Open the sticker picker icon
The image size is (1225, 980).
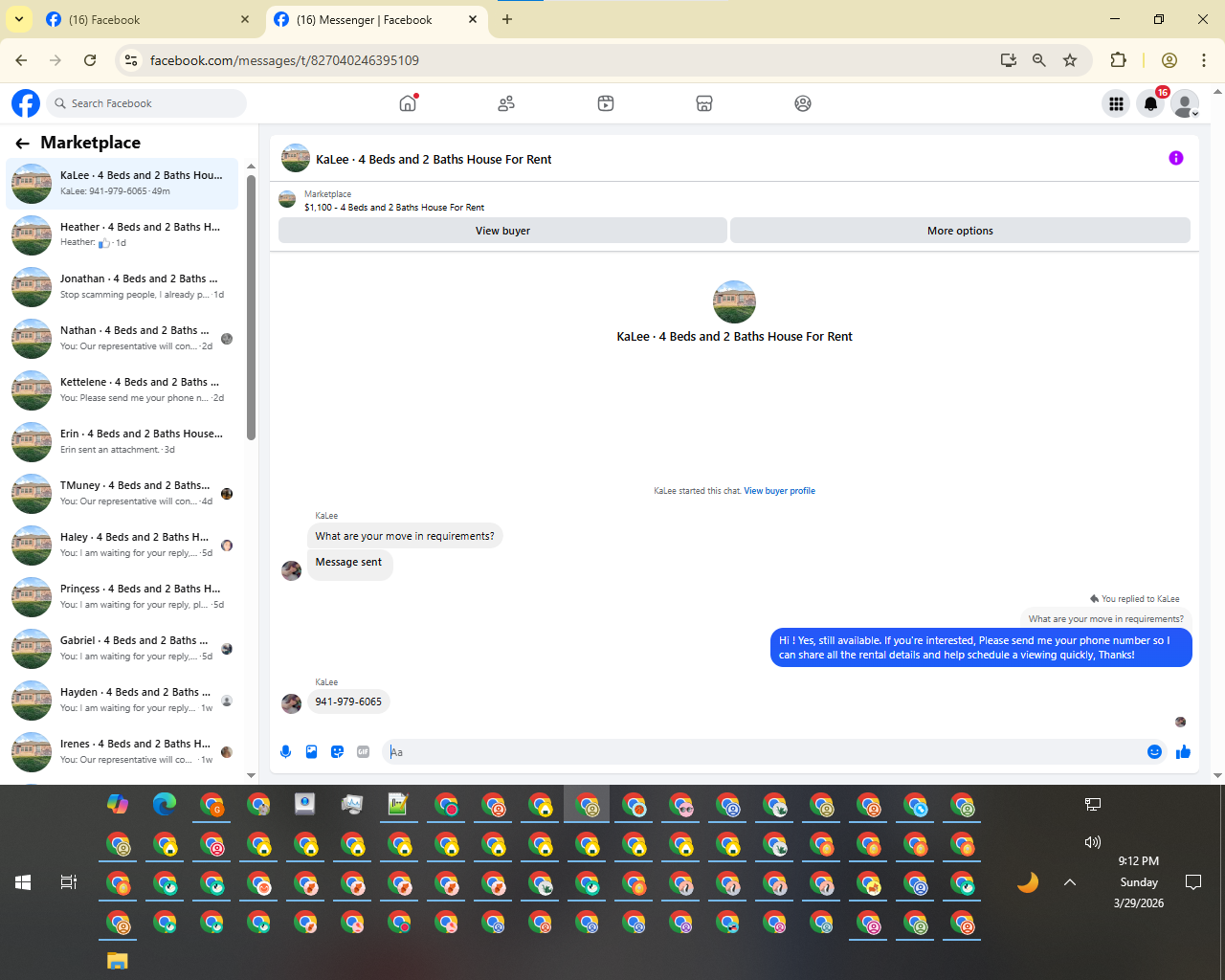337,752
